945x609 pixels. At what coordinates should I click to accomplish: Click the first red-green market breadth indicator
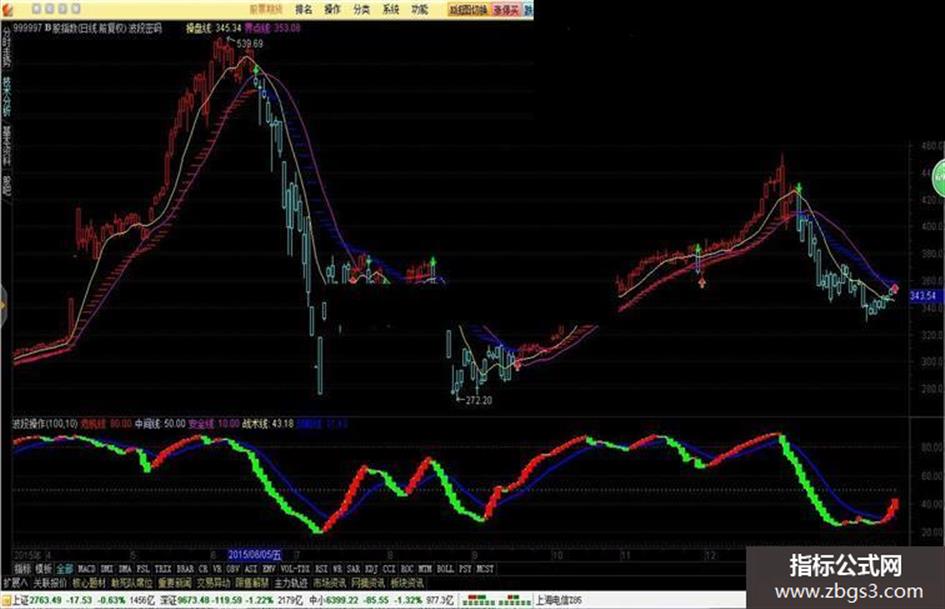tap(479, 600)
